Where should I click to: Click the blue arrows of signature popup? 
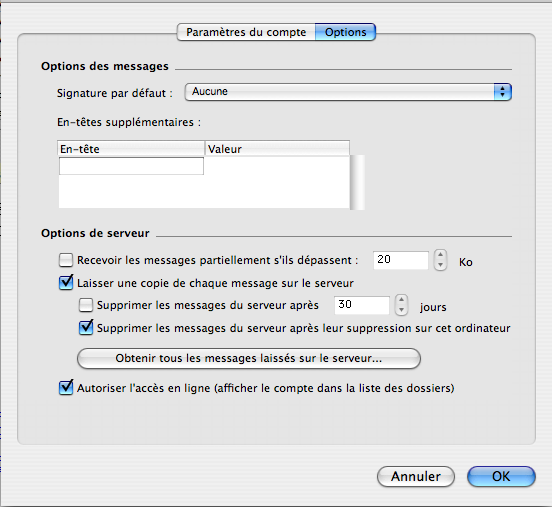tap(502, 92)
